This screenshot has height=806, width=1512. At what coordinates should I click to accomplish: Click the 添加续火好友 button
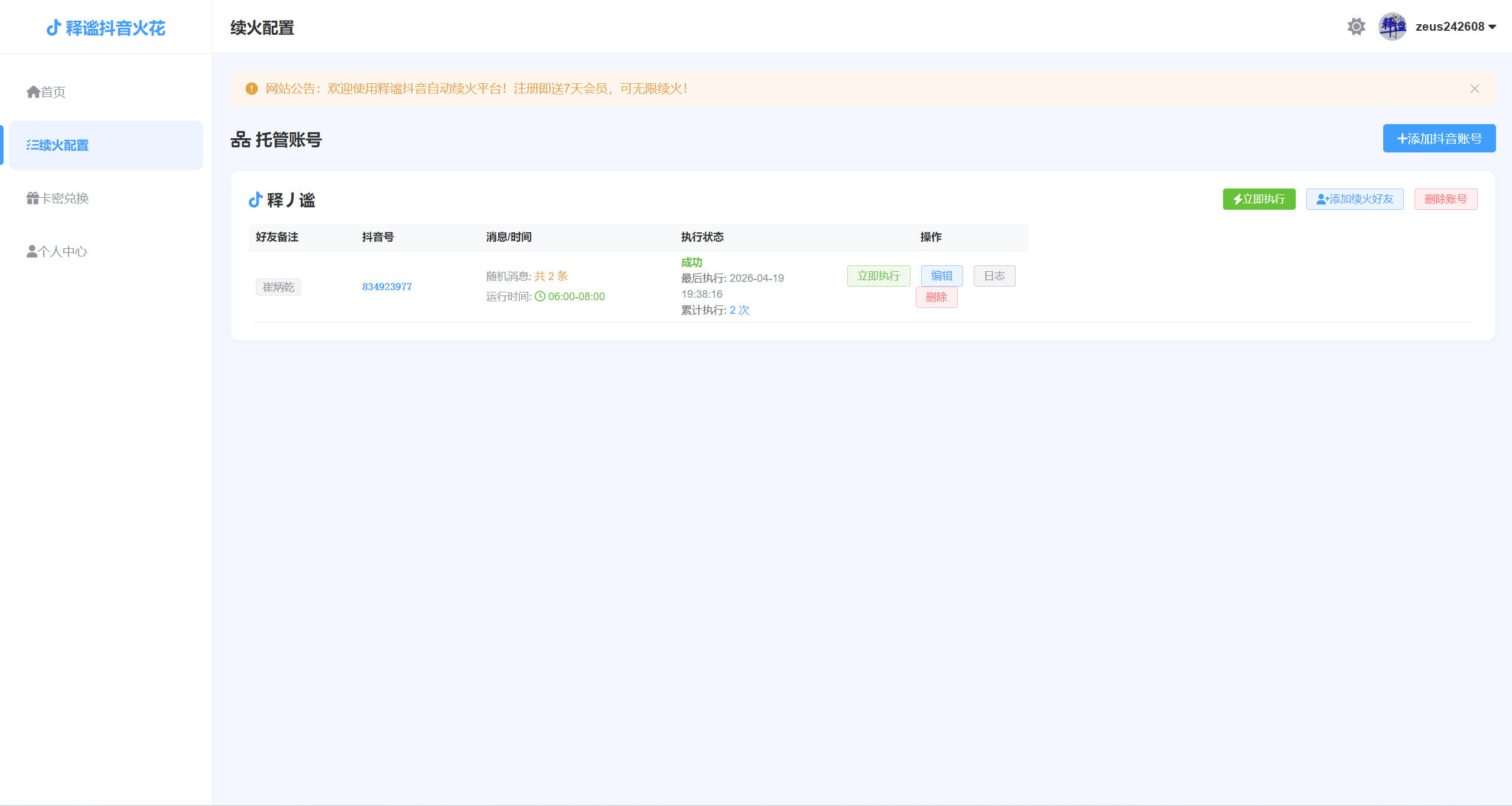point(1354,199)
